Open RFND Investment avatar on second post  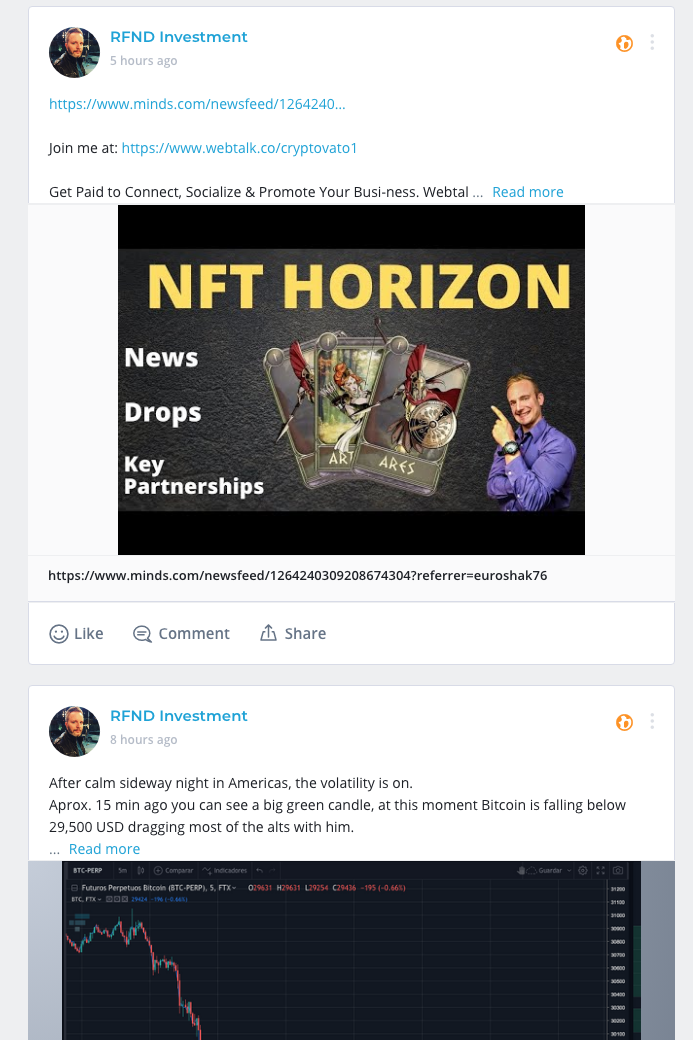74,731
